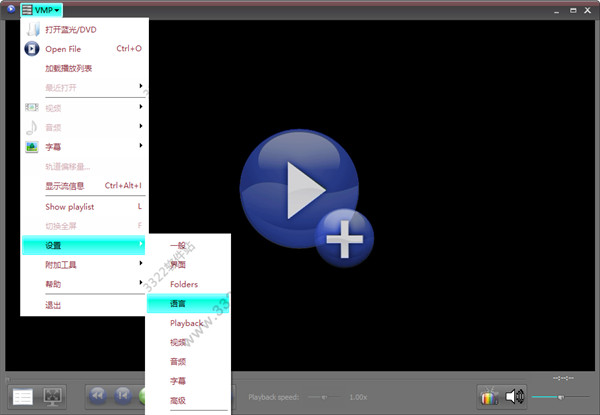
Task: Click the 打开蓝光/DVD disc icon
Action: tap(33, 29)
